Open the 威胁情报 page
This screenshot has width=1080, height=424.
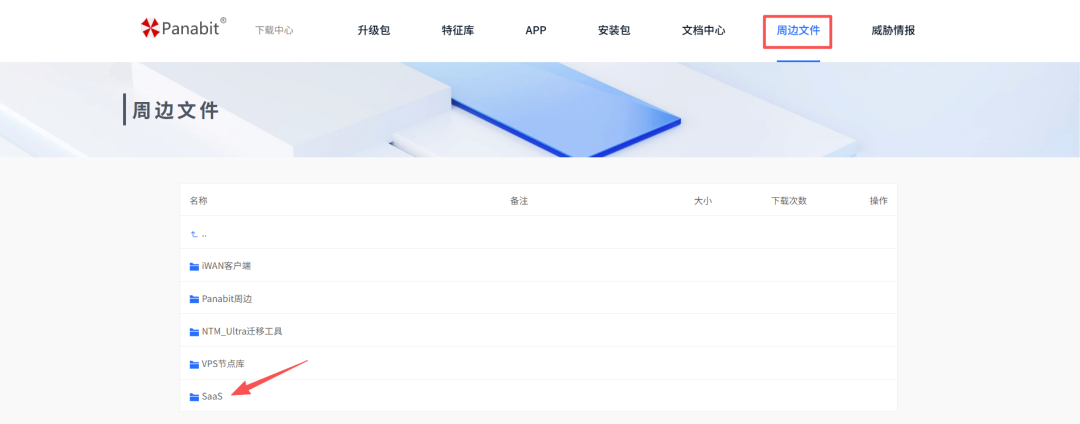(x=893, y=30)
